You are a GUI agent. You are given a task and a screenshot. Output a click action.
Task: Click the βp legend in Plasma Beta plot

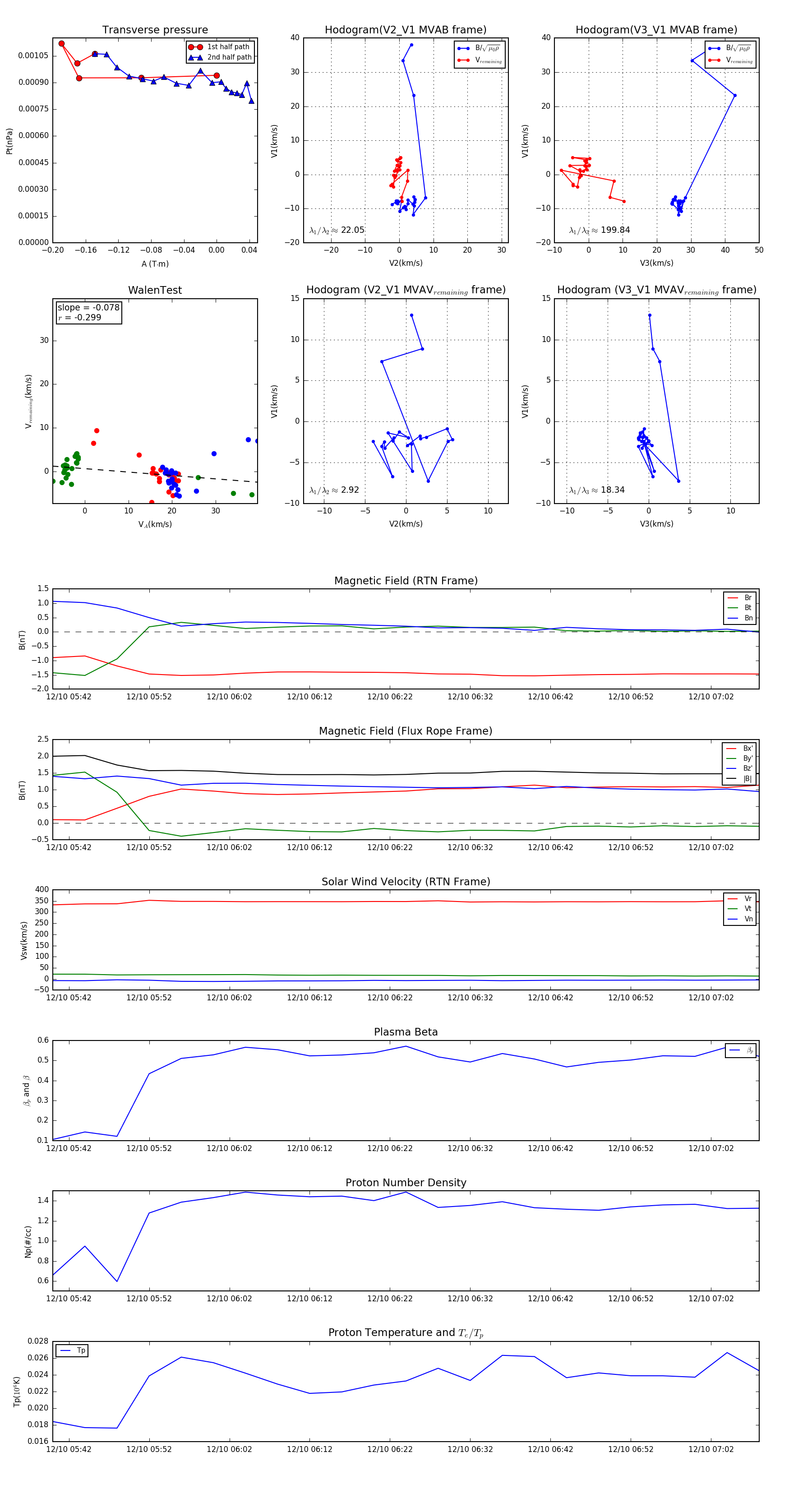pos(741,1050)
